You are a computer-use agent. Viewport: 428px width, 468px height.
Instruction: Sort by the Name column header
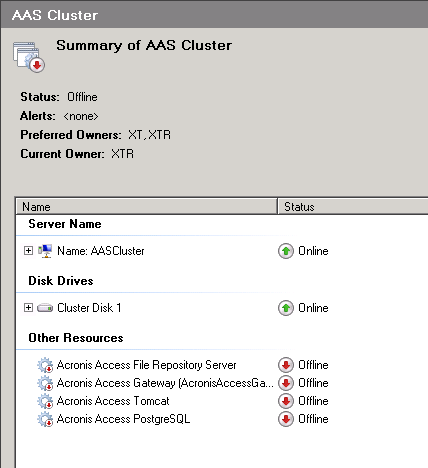click(147, 207)
